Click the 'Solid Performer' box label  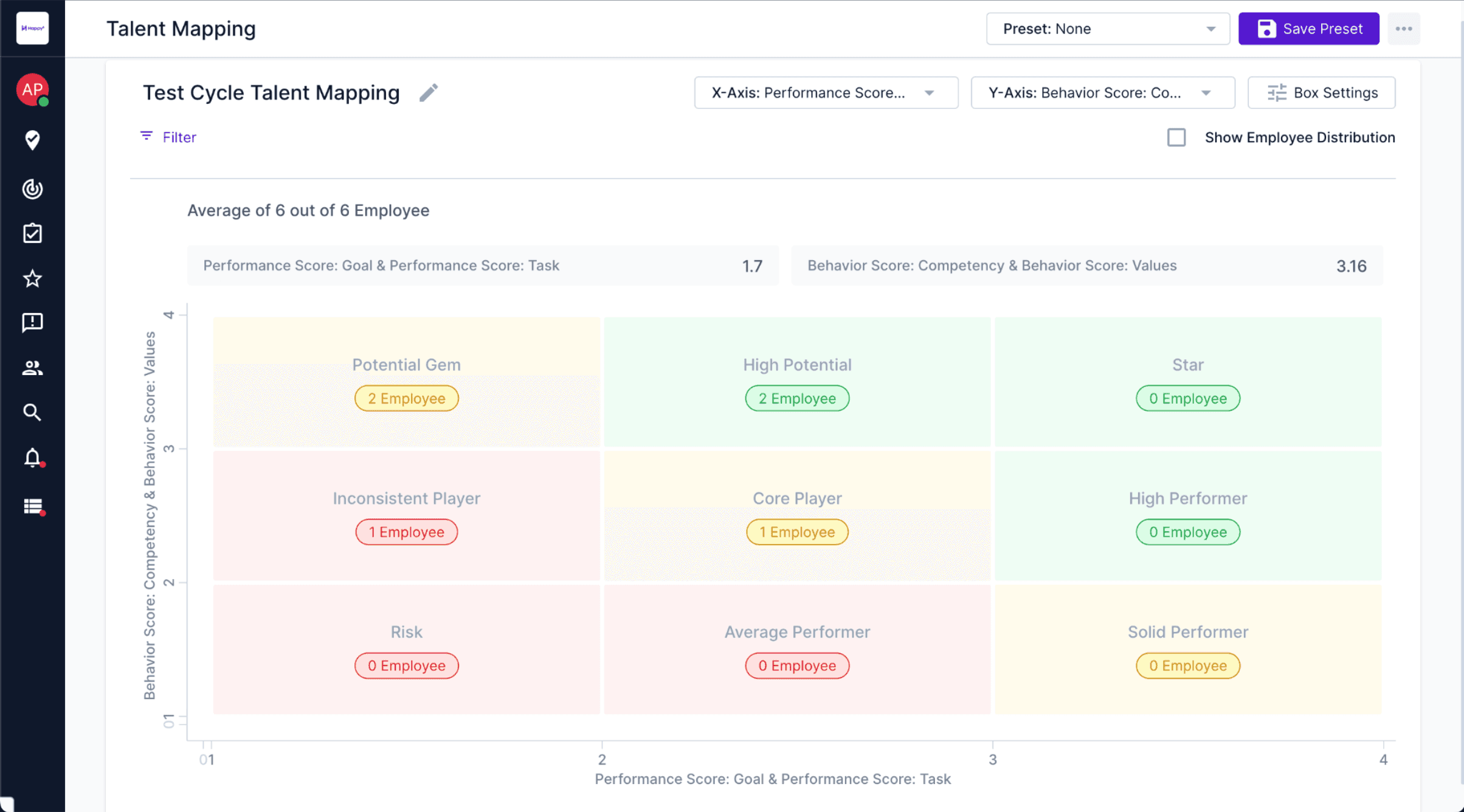coord(1188,632)
